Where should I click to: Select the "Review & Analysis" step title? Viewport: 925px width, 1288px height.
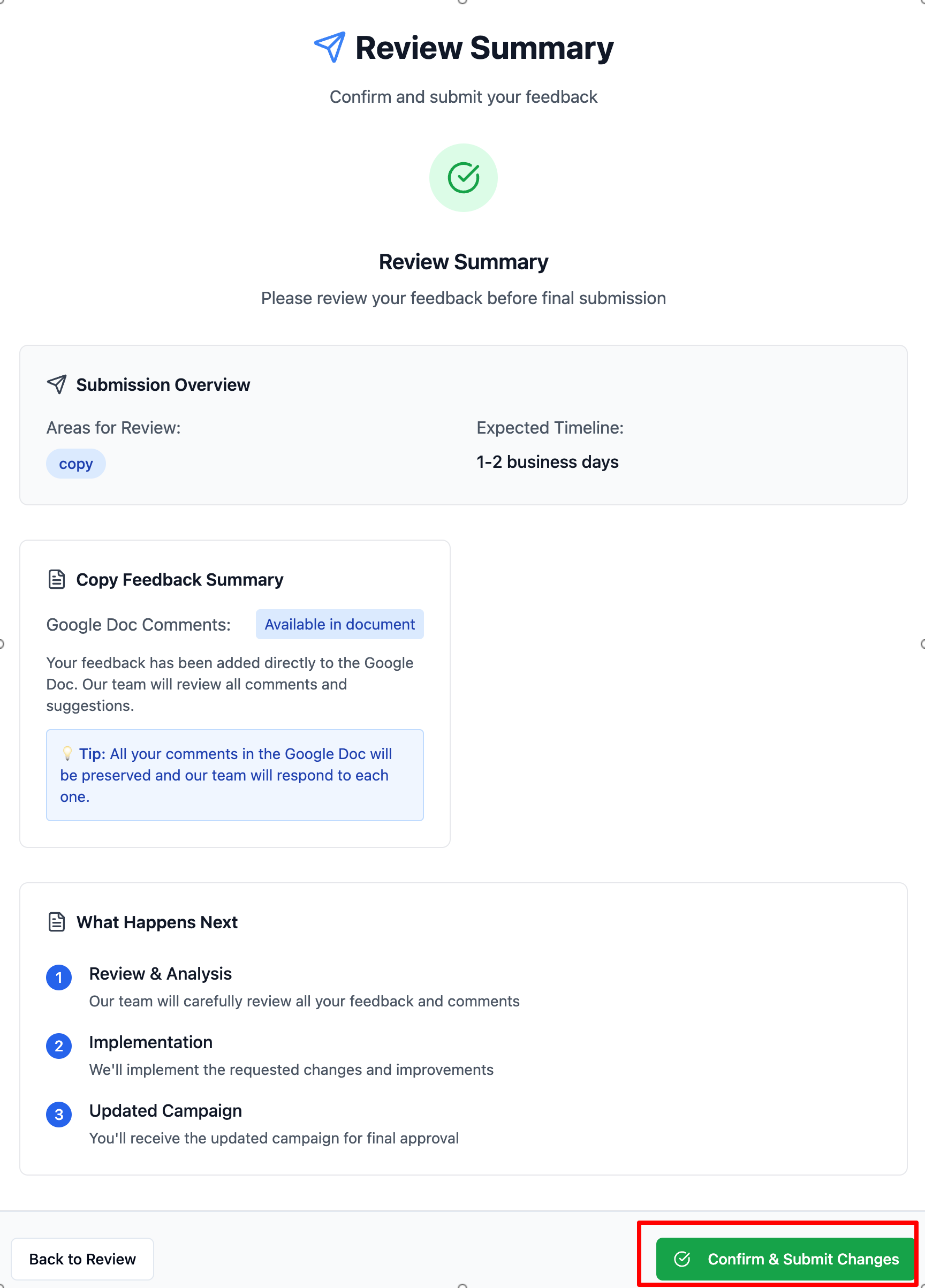160,973
